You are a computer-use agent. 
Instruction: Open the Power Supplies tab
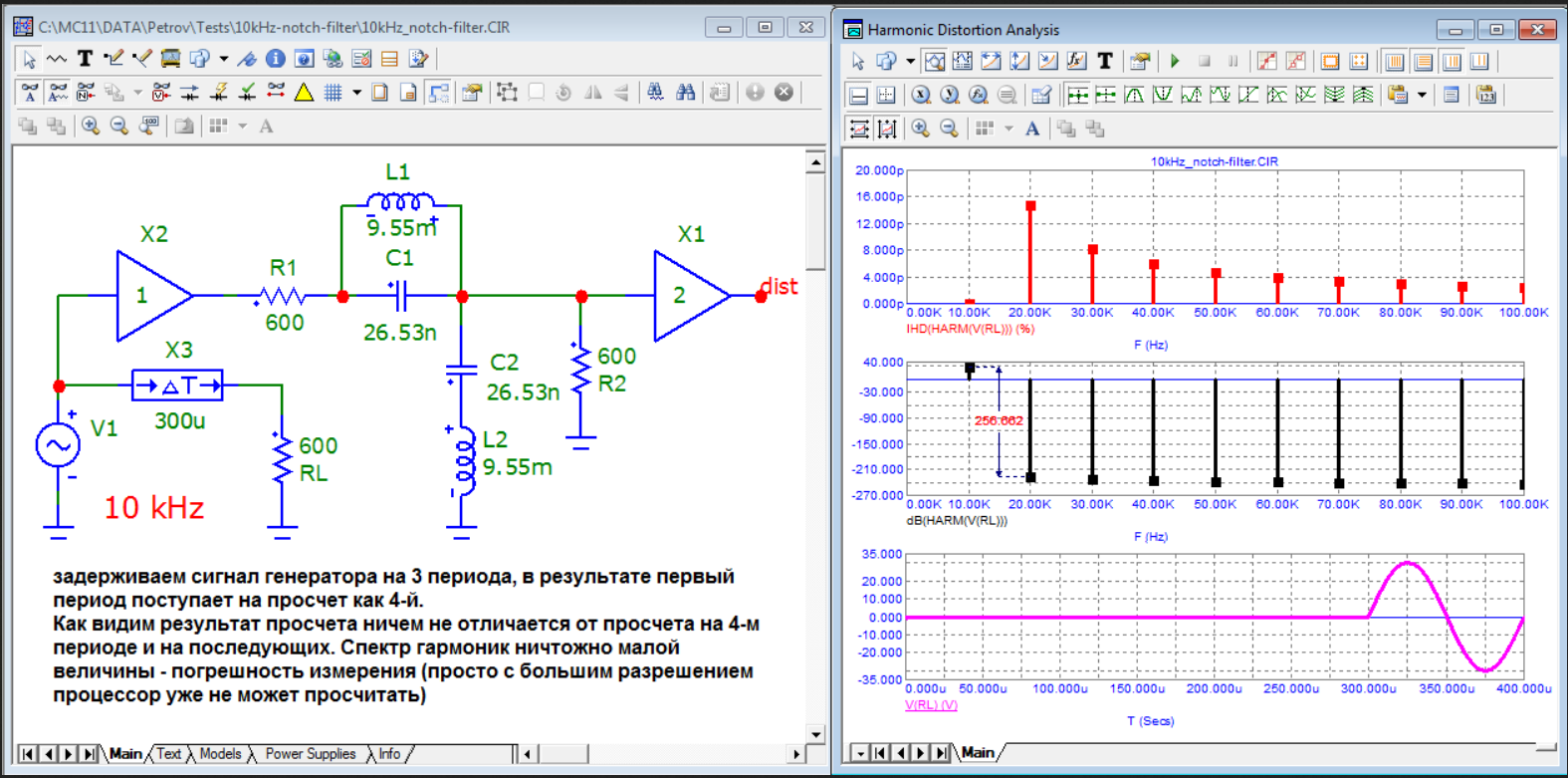[x=310, y=754]
